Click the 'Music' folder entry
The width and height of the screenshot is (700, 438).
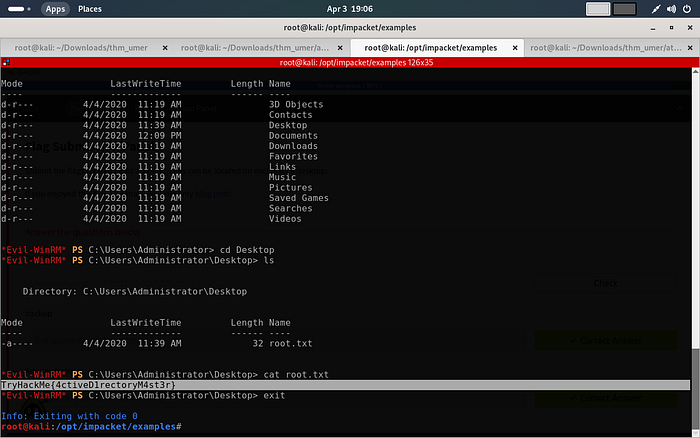[282, 177]
